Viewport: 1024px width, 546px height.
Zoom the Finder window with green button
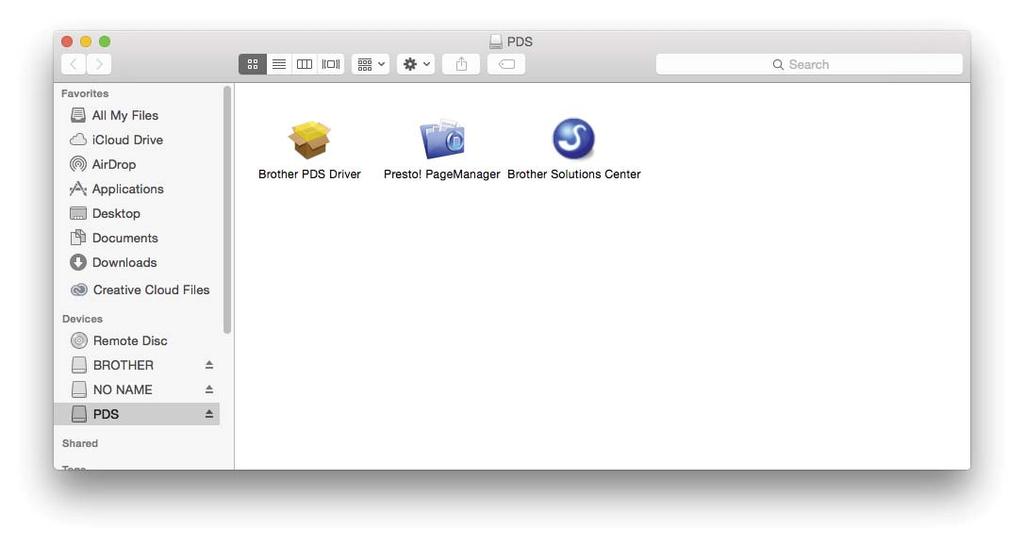tap(104, 42)
